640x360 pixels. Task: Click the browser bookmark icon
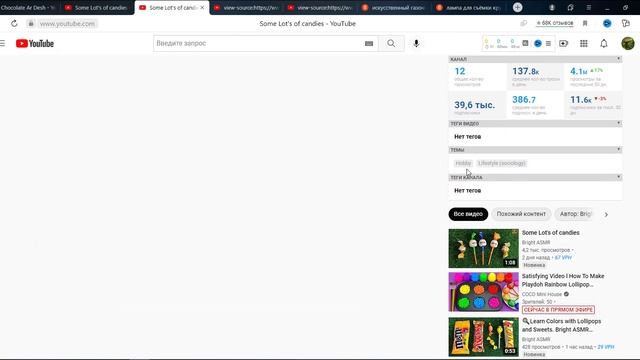coord(585,24)
